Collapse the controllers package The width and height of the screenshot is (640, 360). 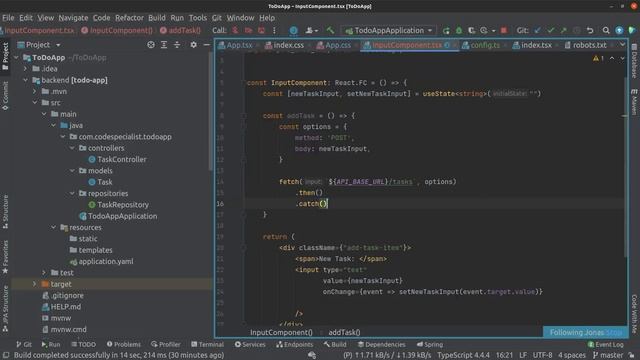tap(72, 148)
